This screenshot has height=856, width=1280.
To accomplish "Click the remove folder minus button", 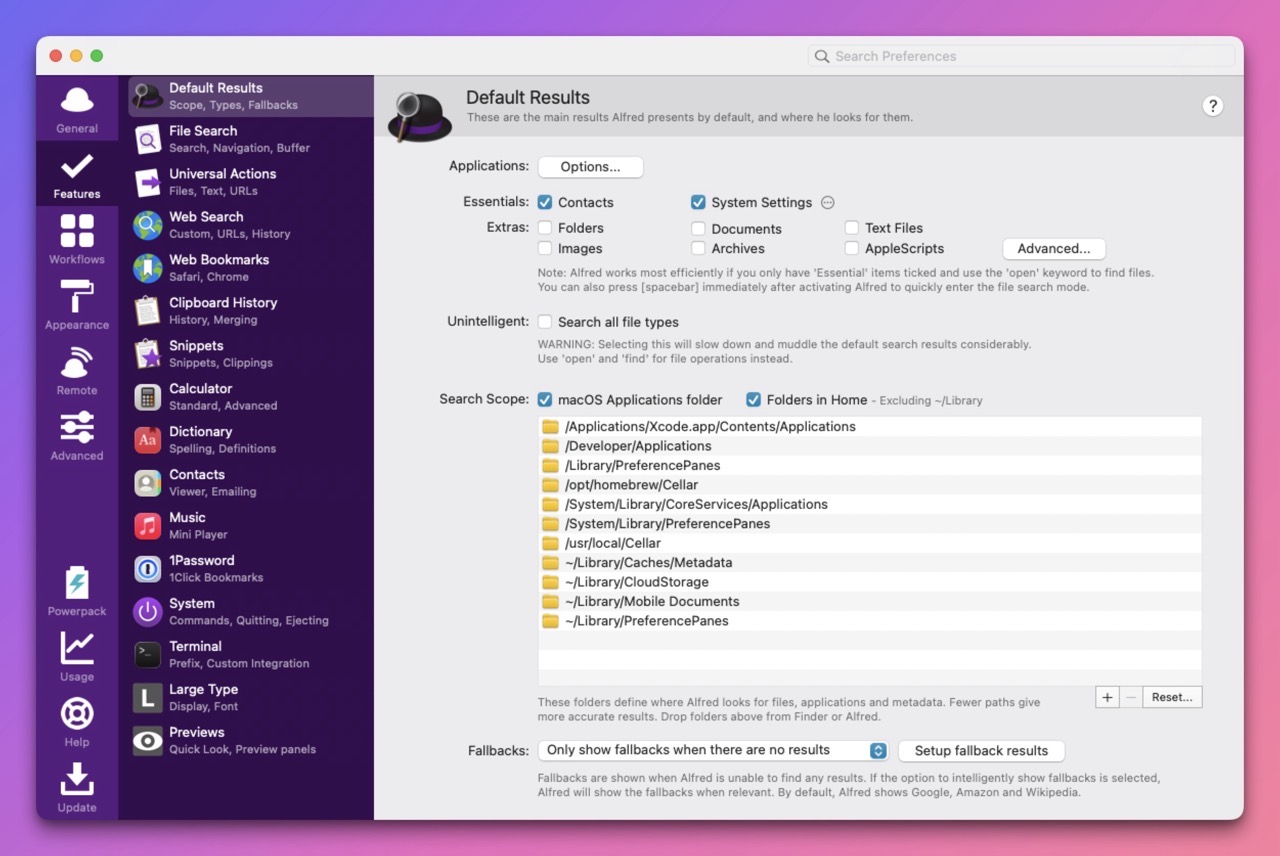I will [x=1131, y=697].
